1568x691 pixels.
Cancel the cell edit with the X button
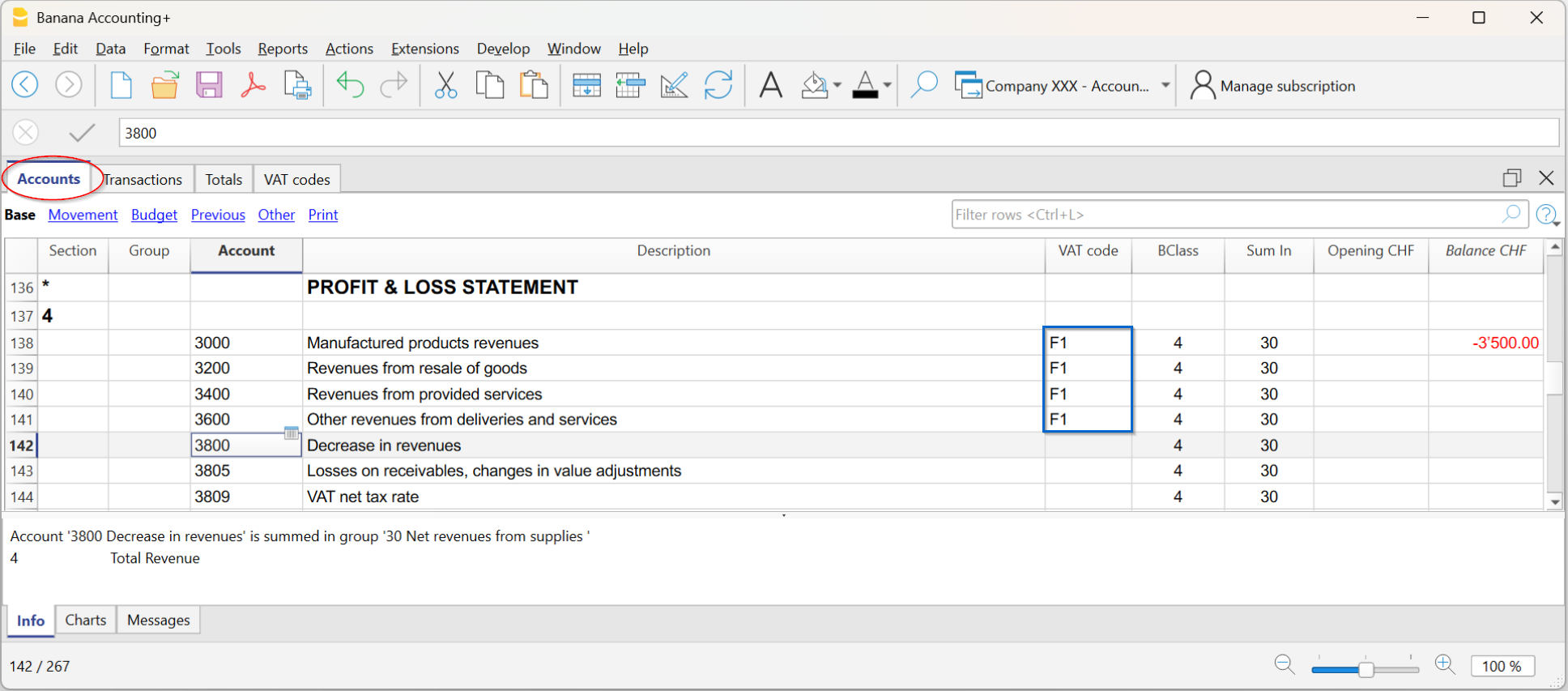pyautogui.click(x=26, y=132)
